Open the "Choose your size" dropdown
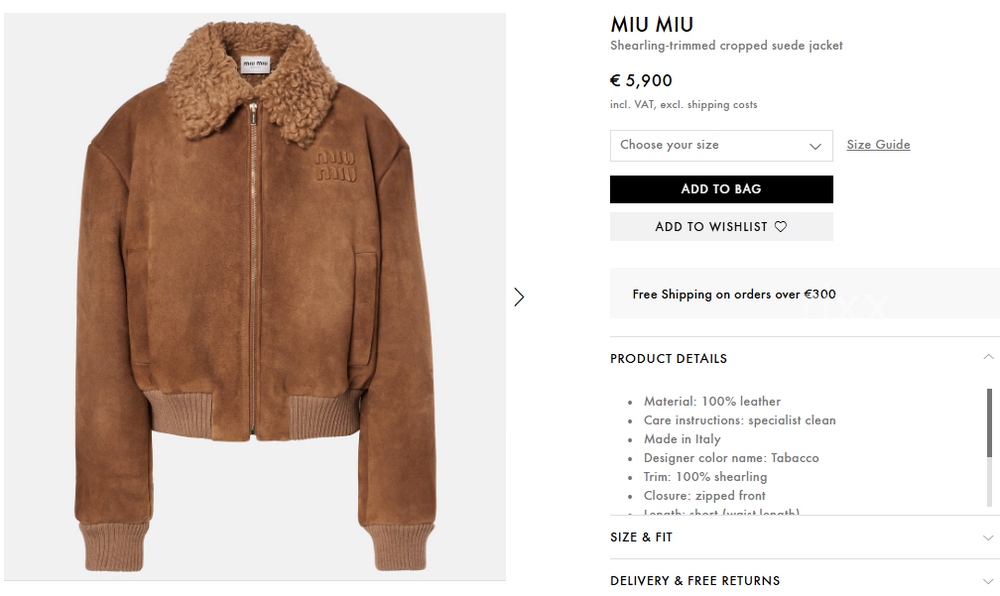The height and width of the screenshot is (596, 1000). [720, 146]
